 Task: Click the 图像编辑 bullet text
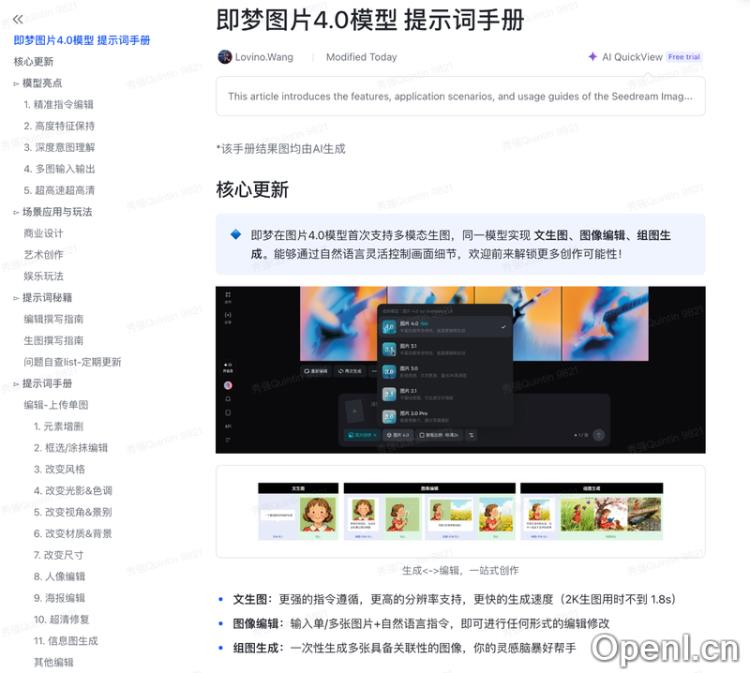(421, 624)
